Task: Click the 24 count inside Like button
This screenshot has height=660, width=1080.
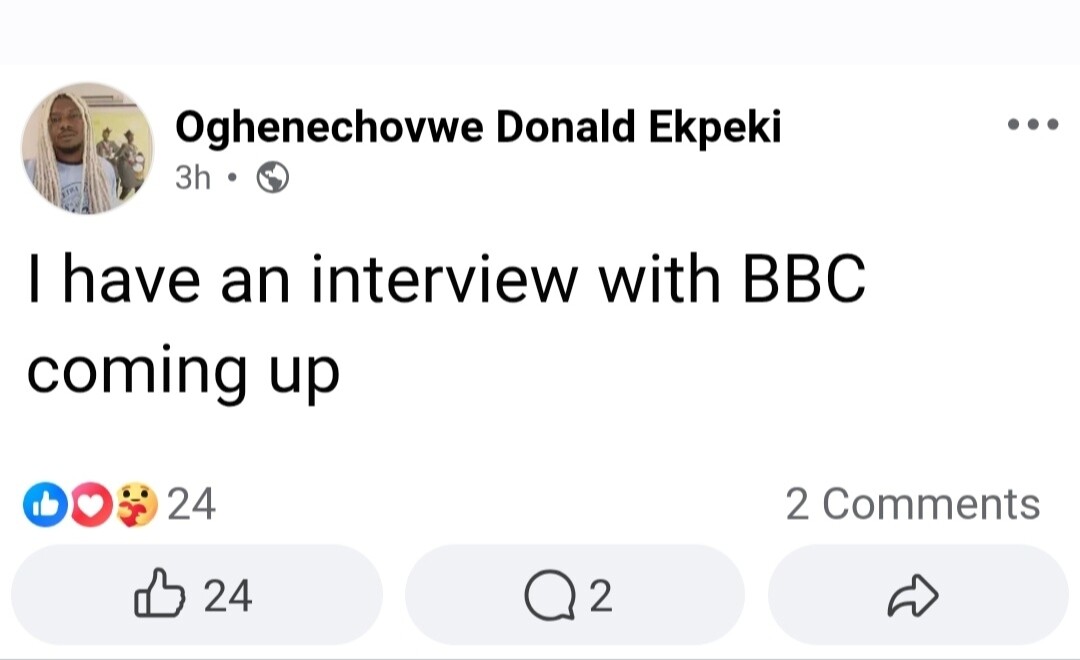Action: tap(228, 597)
